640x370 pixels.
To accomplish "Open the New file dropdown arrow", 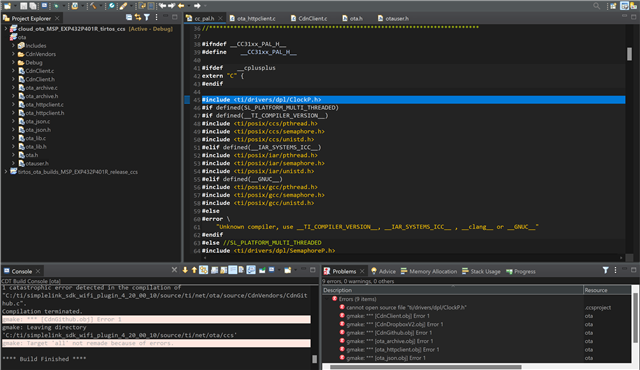I will (x=16, y=6).
